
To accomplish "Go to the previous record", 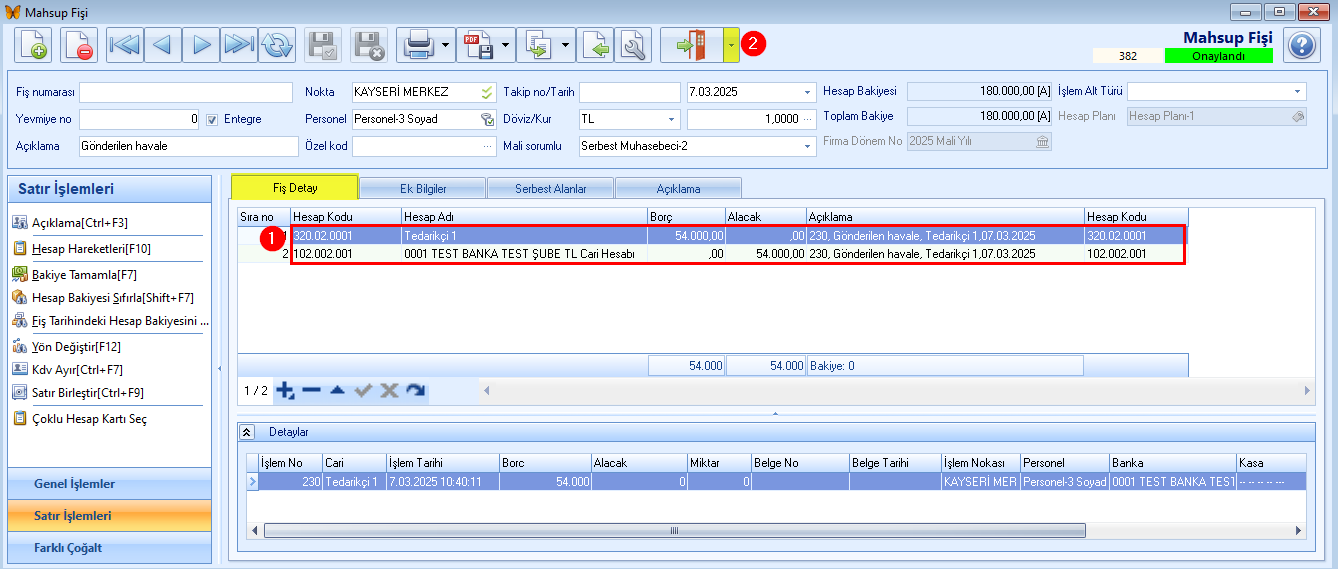I will [x=162, y=45].
